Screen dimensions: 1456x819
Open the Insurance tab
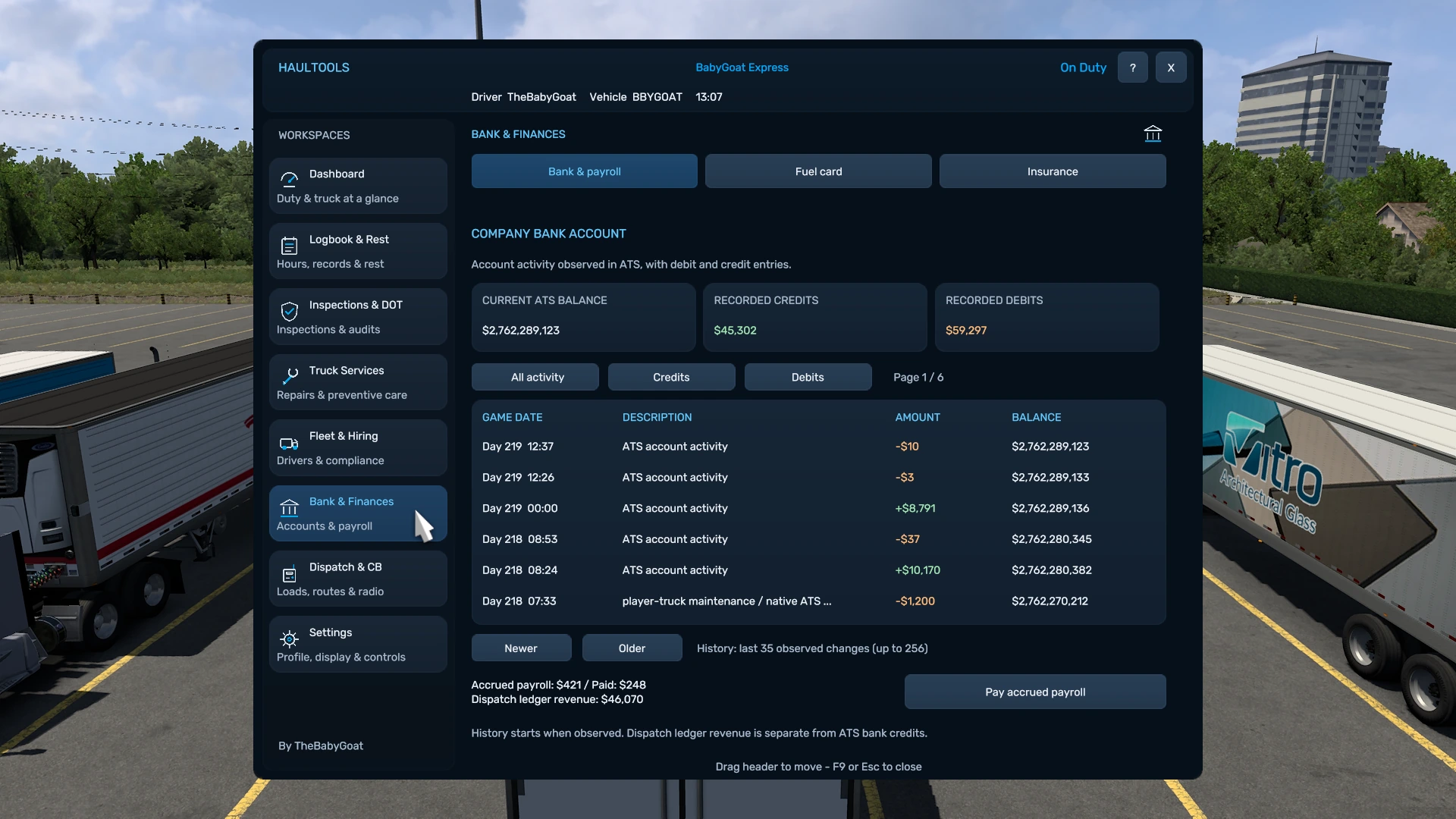click(x=1053, y=171)
